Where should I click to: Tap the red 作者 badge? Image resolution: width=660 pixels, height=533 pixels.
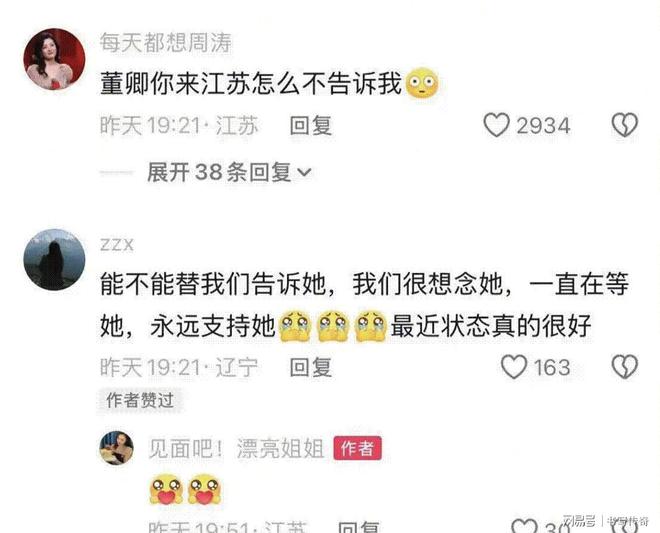pyautogui.click(x=357, y=448)
